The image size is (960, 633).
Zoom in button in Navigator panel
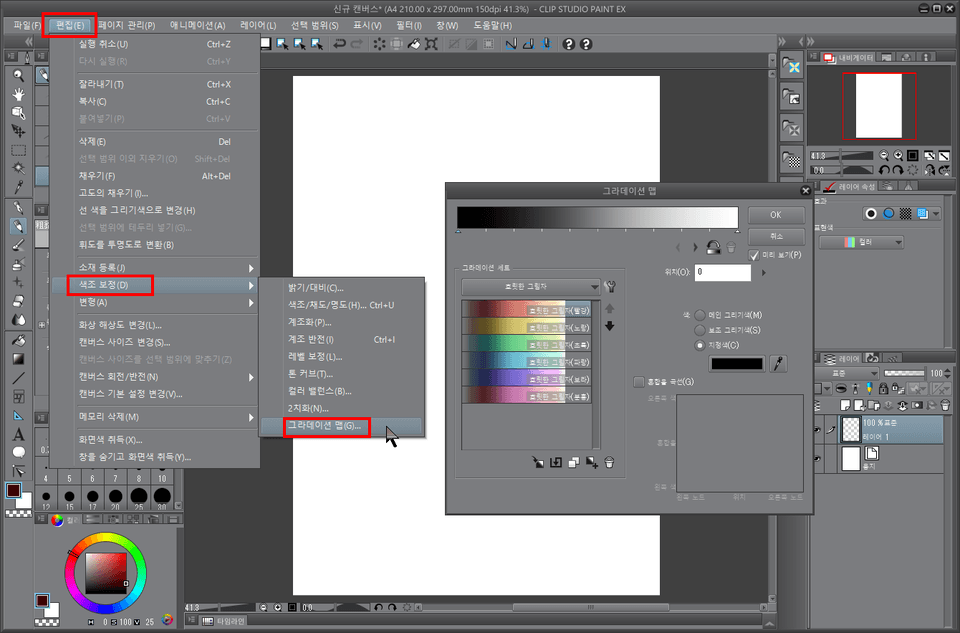[x=898, y=155]
